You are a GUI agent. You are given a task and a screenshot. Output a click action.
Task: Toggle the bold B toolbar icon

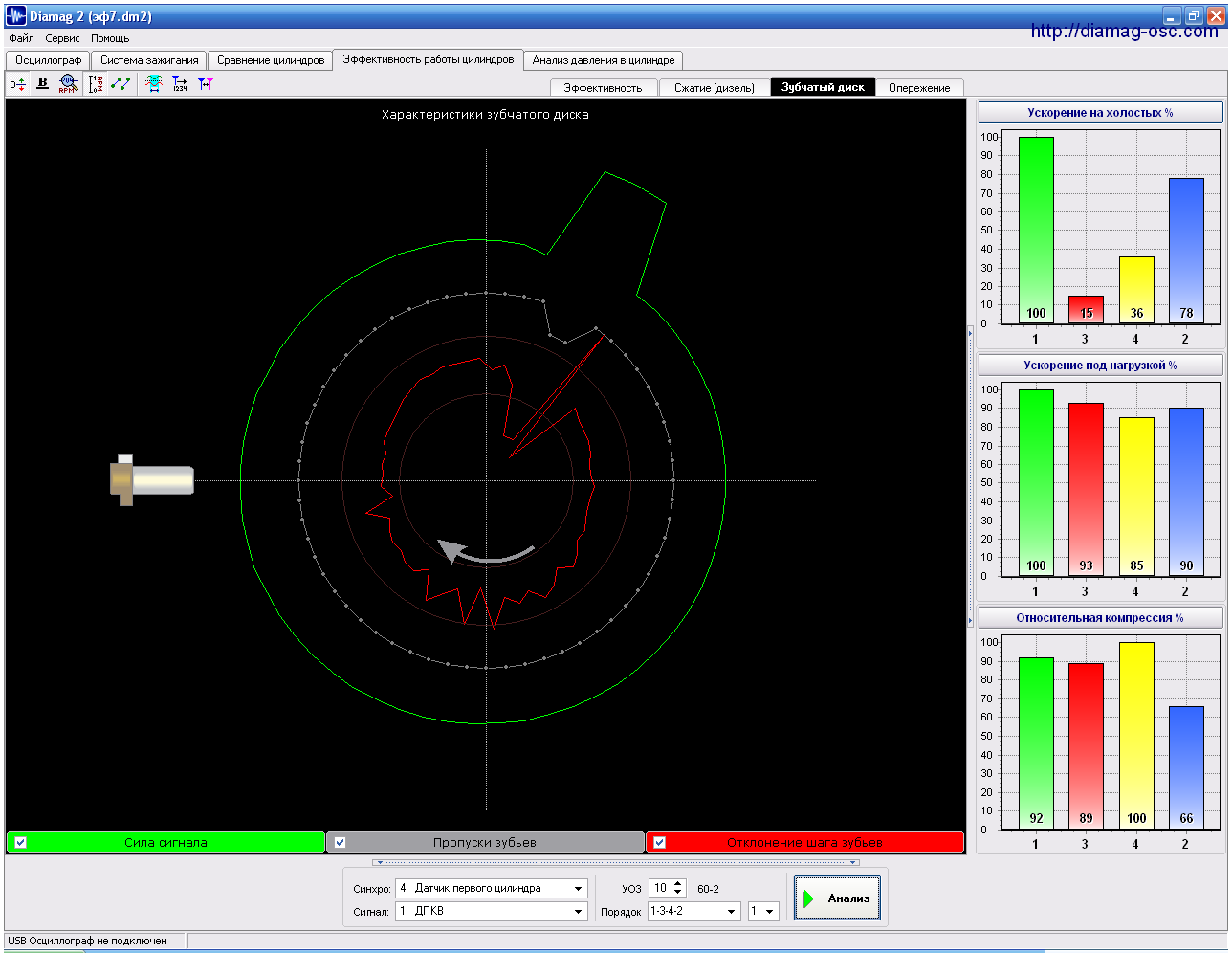point(42,84)
